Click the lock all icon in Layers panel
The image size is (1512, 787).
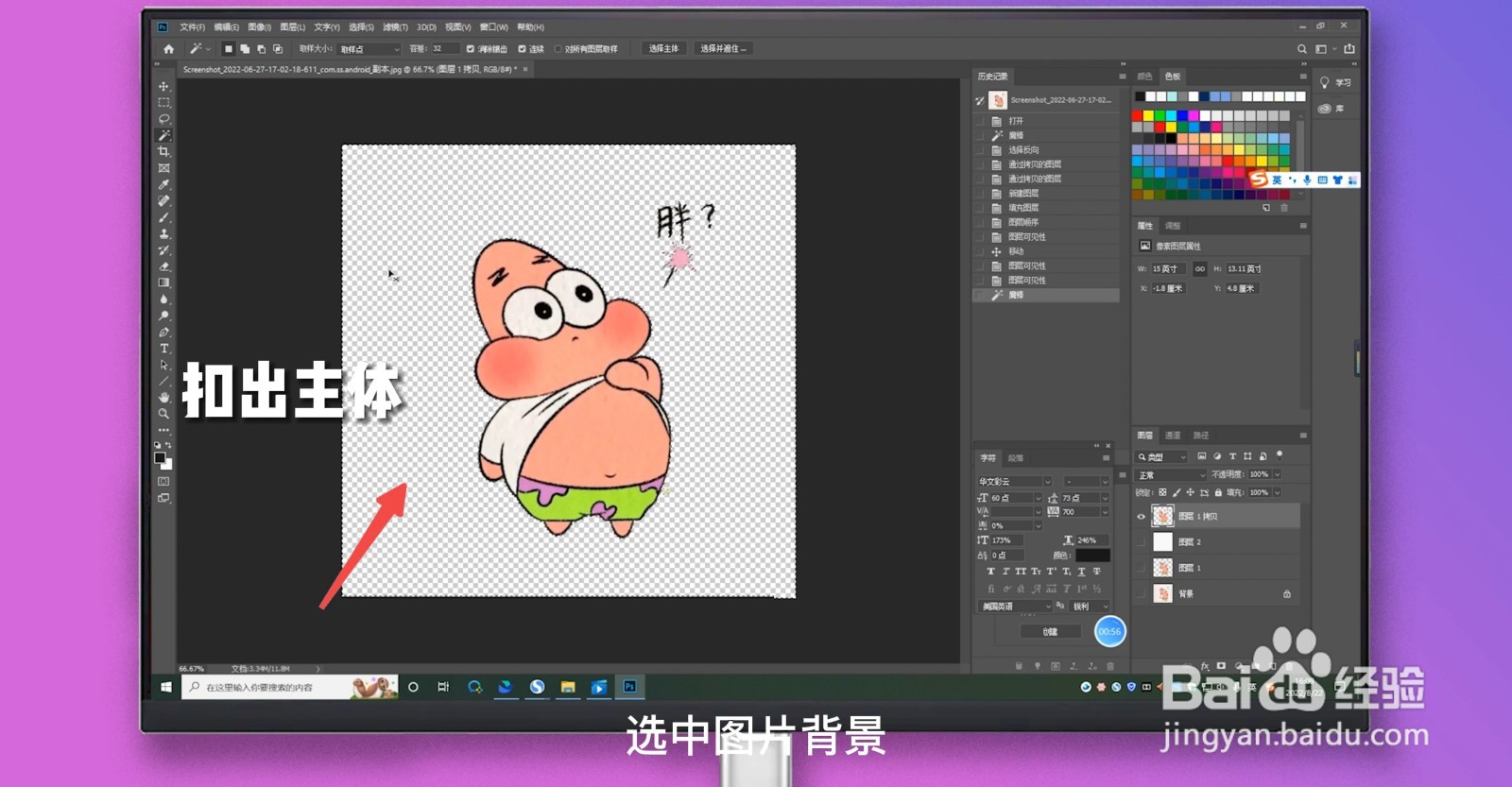1218,492
